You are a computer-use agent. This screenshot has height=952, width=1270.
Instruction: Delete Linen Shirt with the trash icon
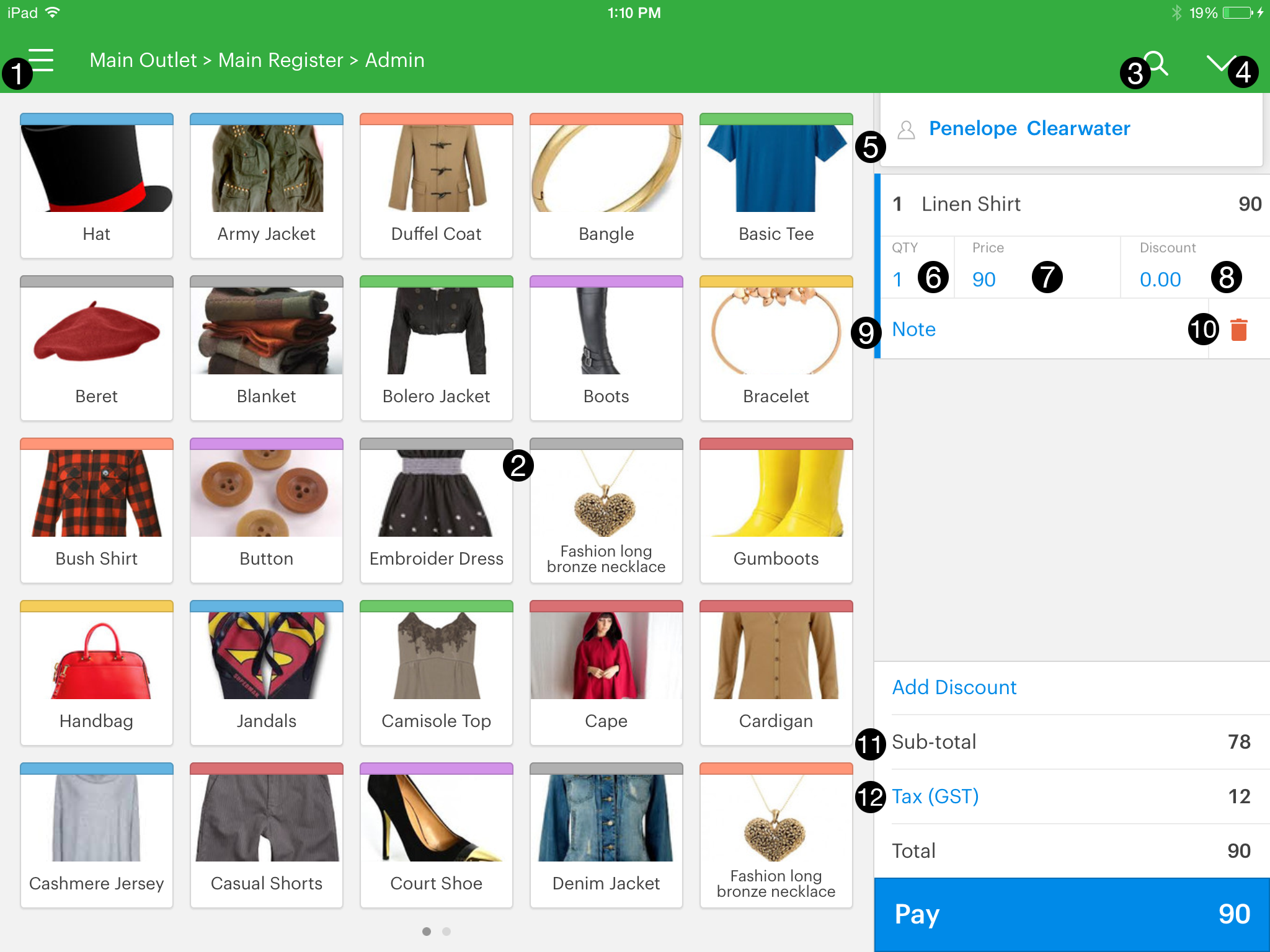(x=1238, y=330)
